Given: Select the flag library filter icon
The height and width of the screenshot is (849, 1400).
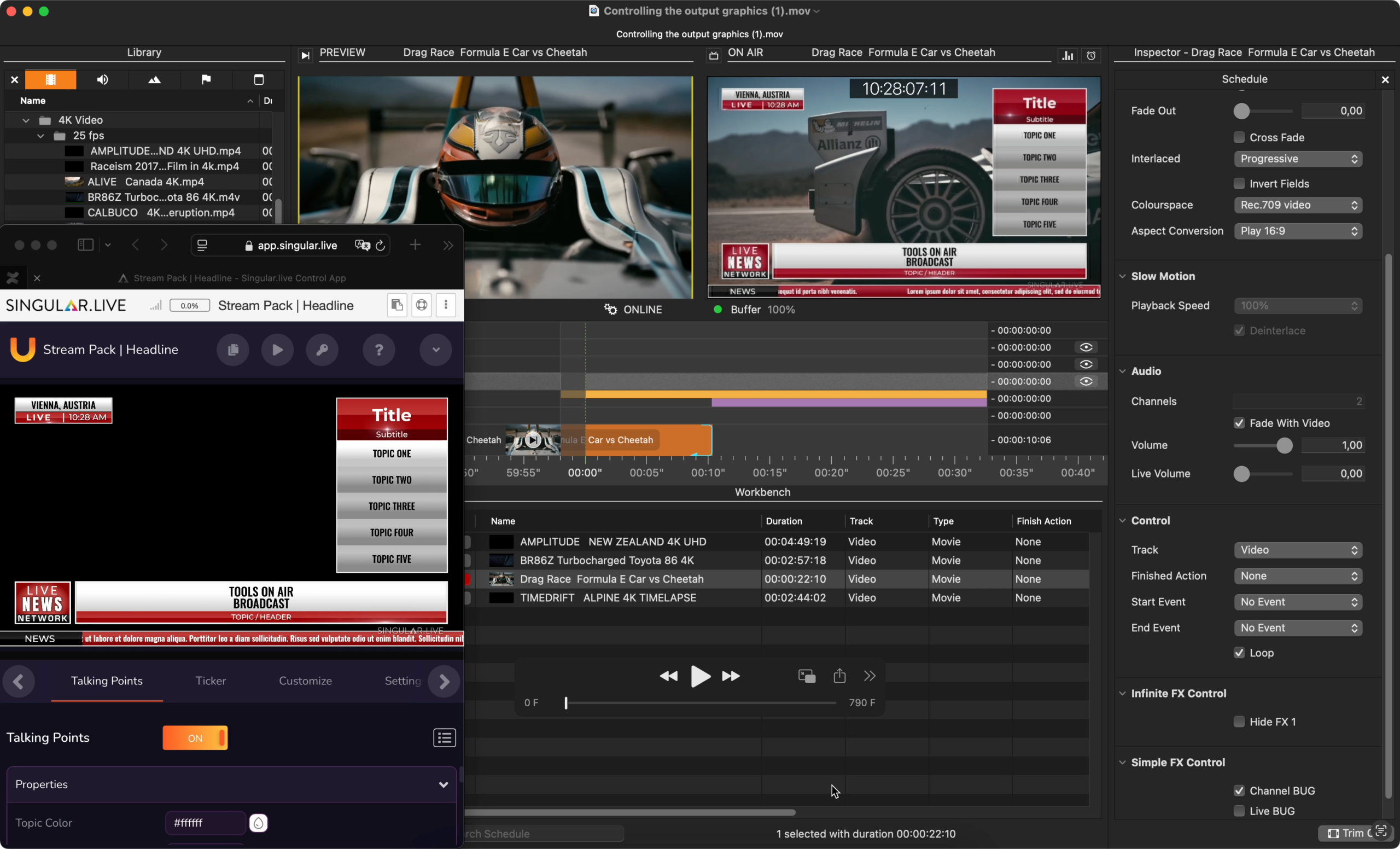Looking at the screenshot, I should pos(206,79).
